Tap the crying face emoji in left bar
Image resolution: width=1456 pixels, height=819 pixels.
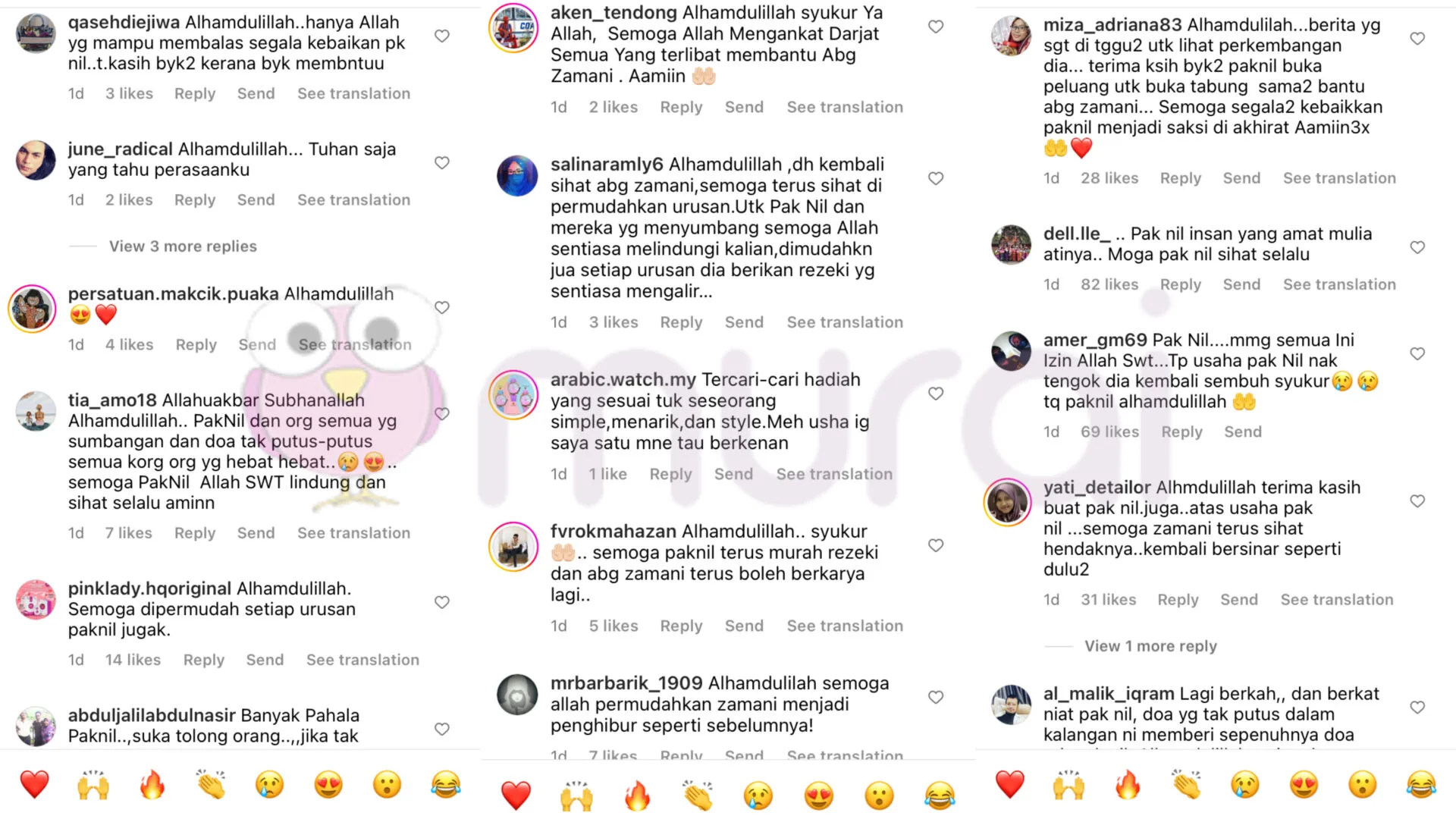[x=269, y=785]
